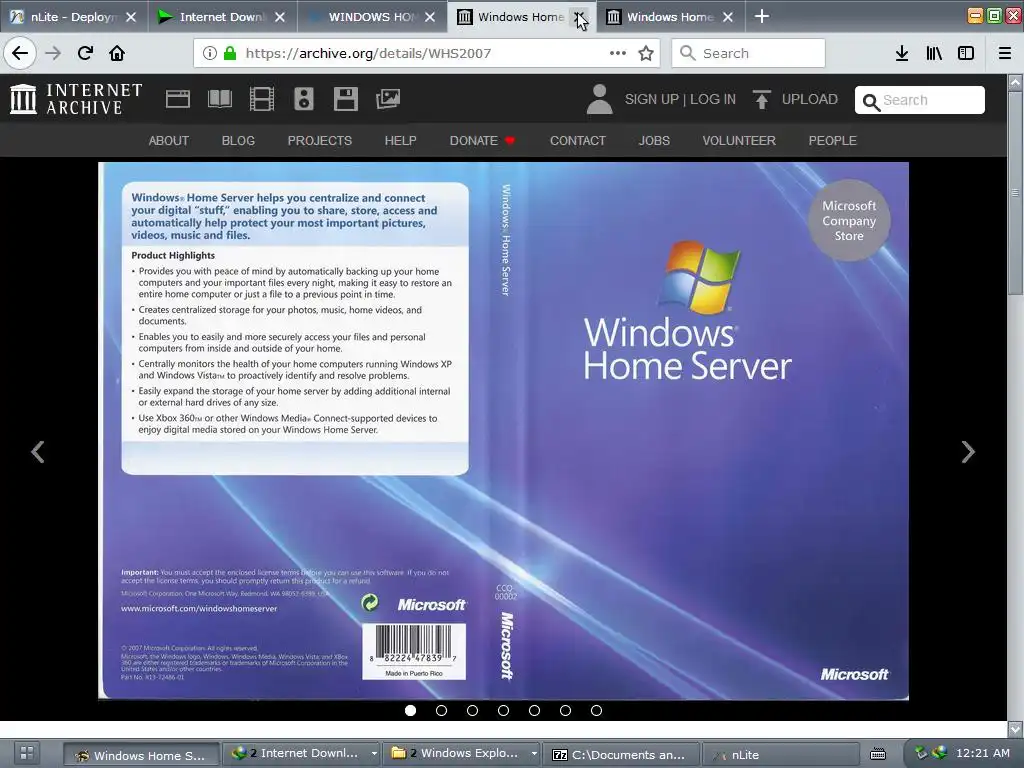Open the taskbar start/show desktop button
Screen dimensions: 1024x768
pyautogui.click(x=27, y=753)
